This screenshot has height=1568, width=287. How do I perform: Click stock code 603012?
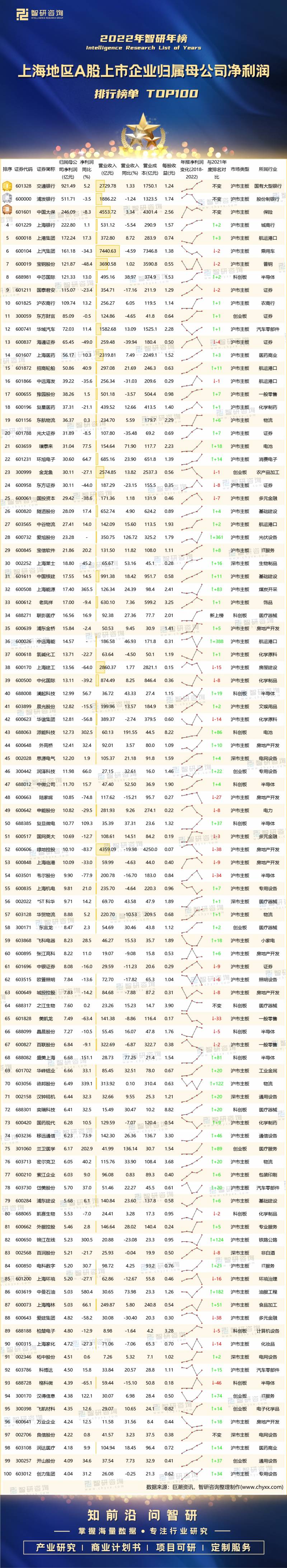23,1473
